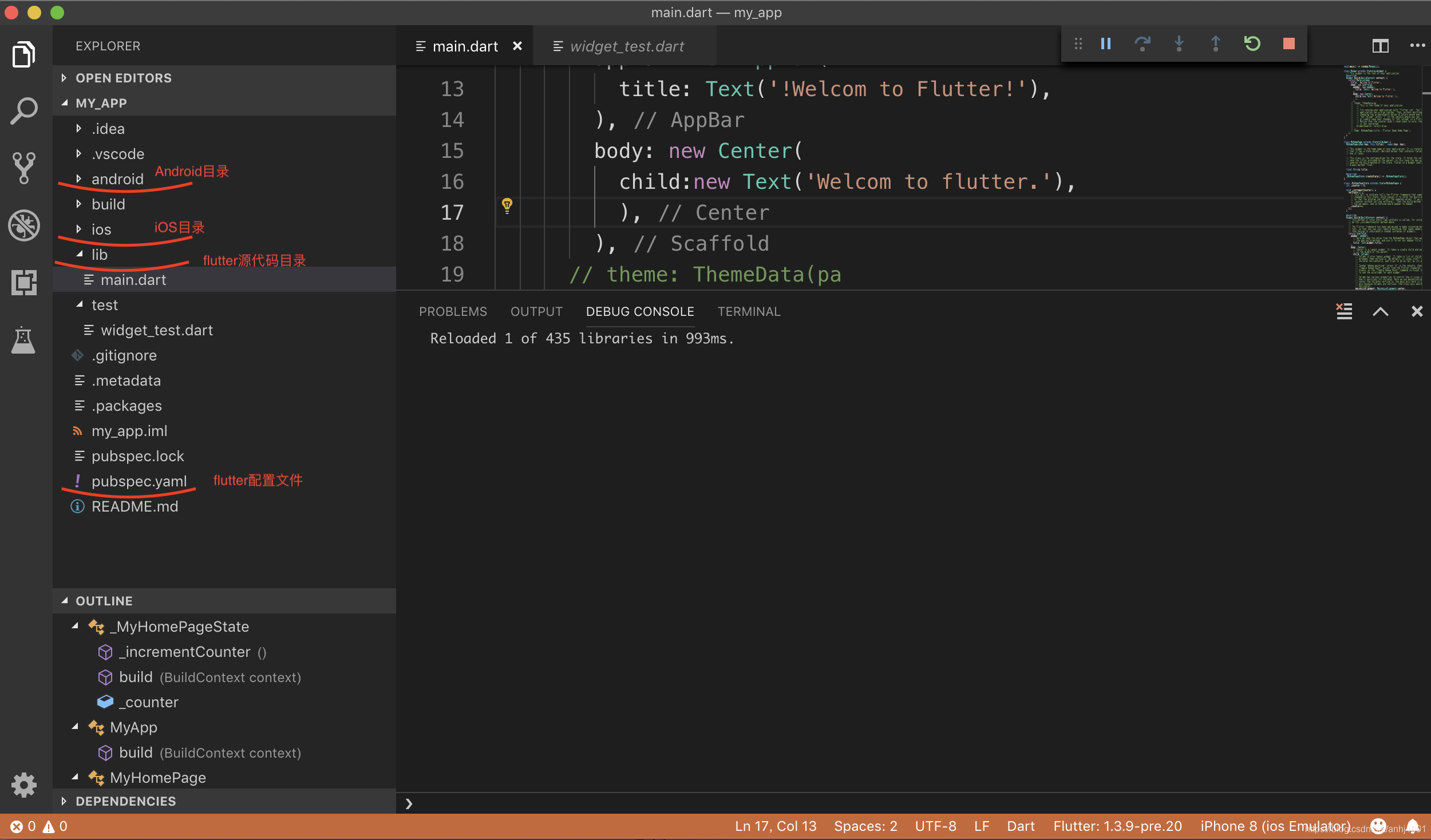The width and height of the screenshot is (1431, 840).
Task: Stop debugging with the red square
Action: coord(1289,44)
